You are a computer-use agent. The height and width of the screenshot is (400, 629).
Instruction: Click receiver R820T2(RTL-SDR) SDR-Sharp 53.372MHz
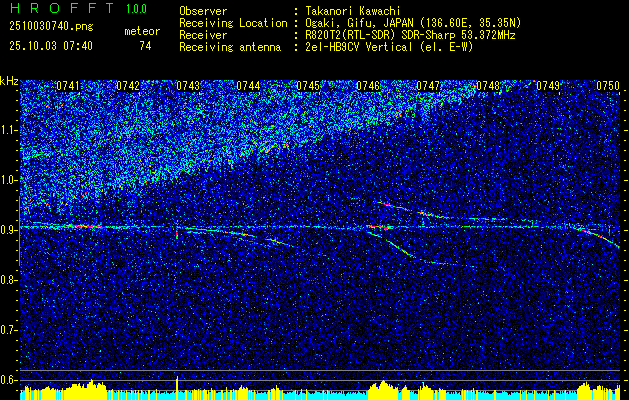point(410,35)
